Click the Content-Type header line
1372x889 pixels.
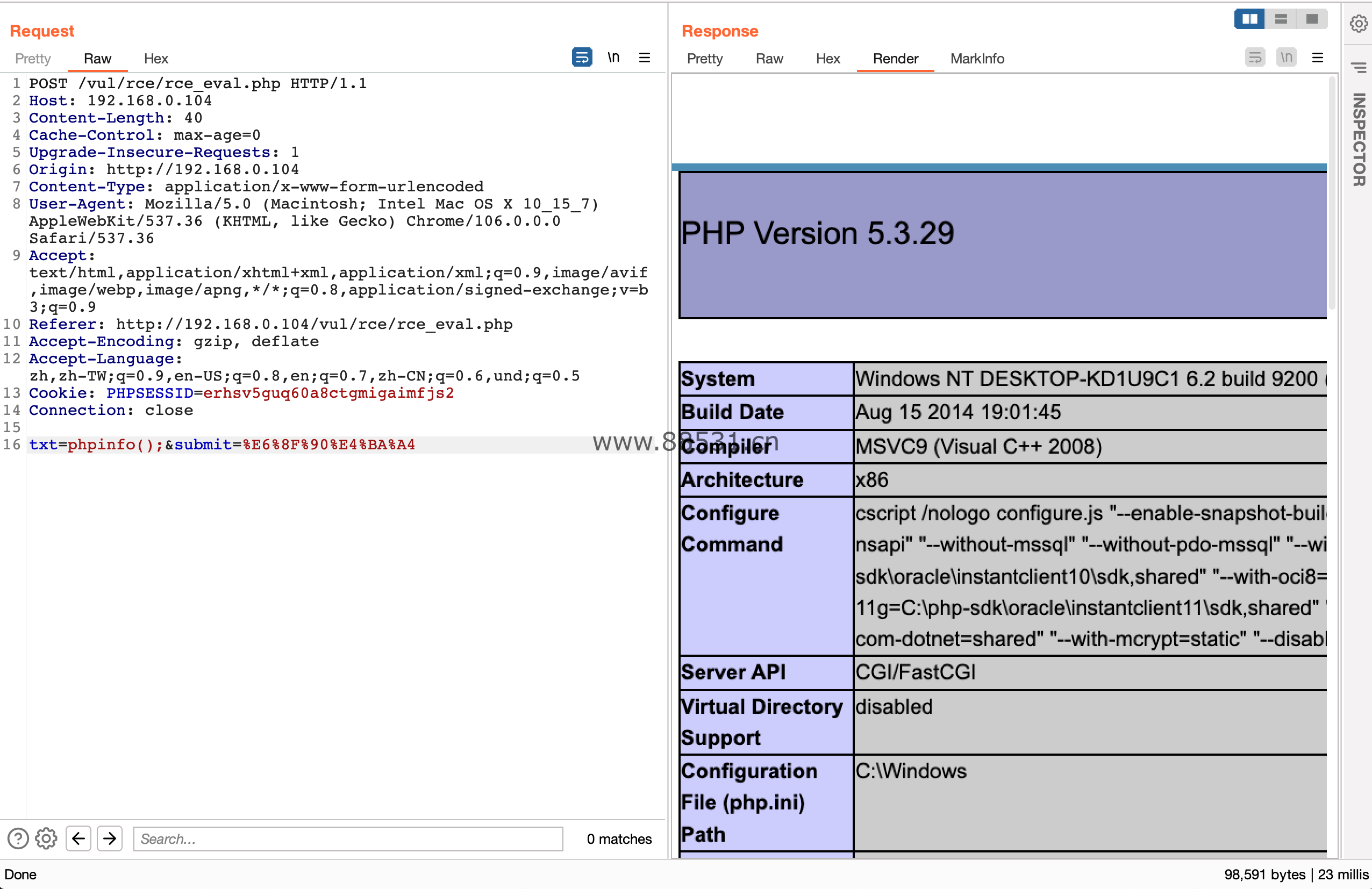tap(256, 187)
